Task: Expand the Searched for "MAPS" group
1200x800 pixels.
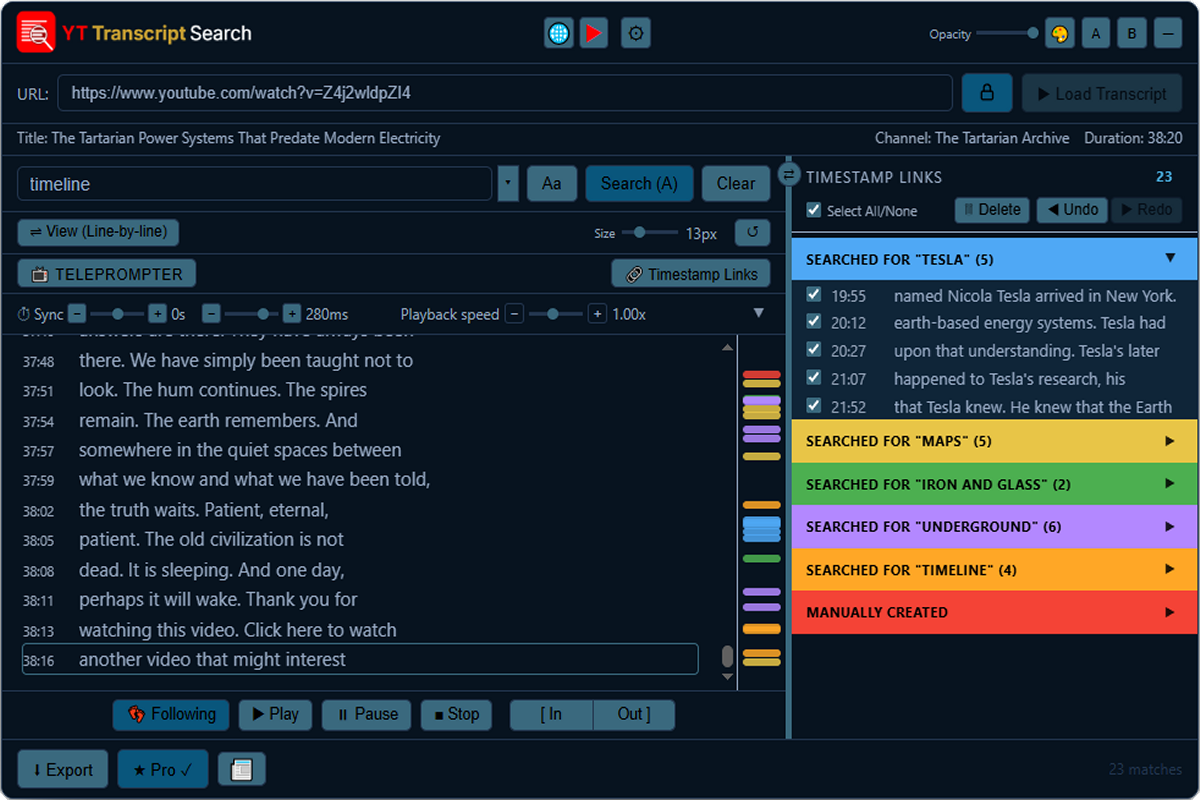Action: tap(994, 441)
